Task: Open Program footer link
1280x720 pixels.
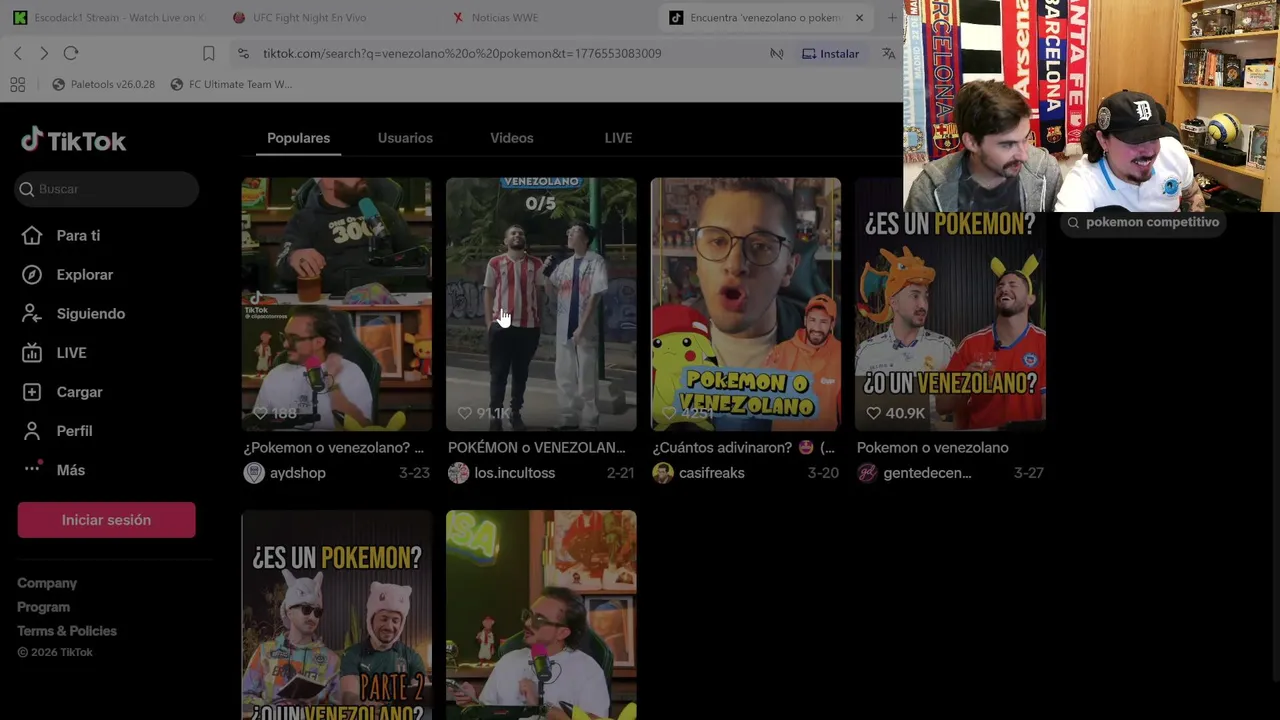Action: click(x=43, y=607)
